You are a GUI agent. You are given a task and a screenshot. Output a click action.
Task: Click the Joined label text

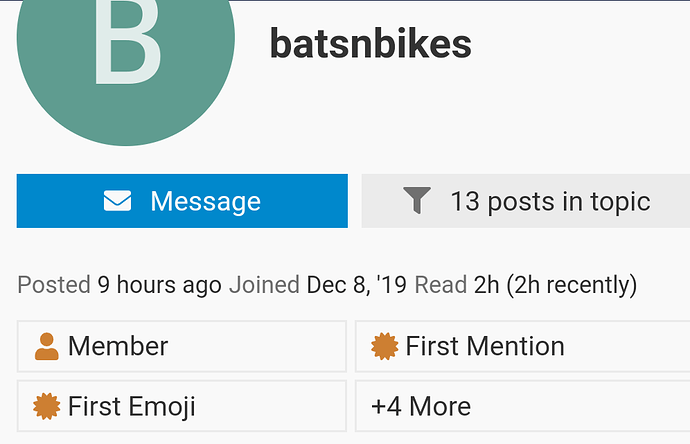(x=264, y=285)
